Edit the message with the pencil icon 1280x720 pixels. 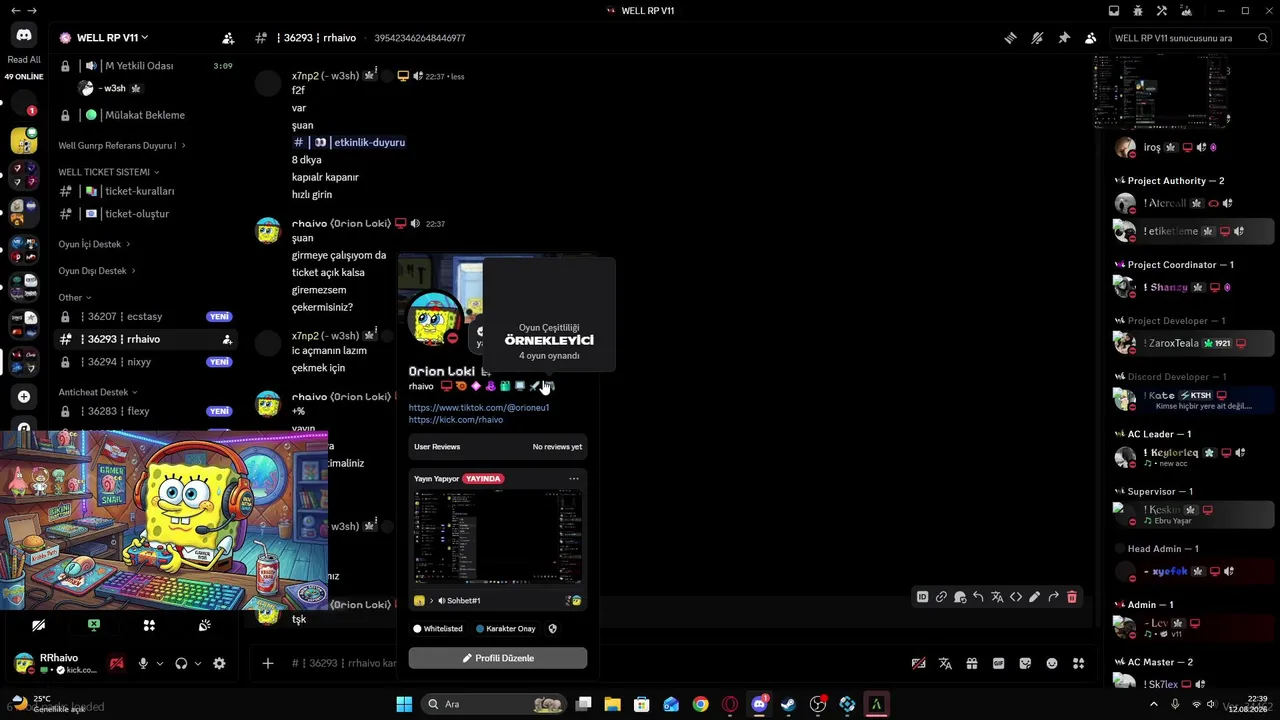(1035, 597)
